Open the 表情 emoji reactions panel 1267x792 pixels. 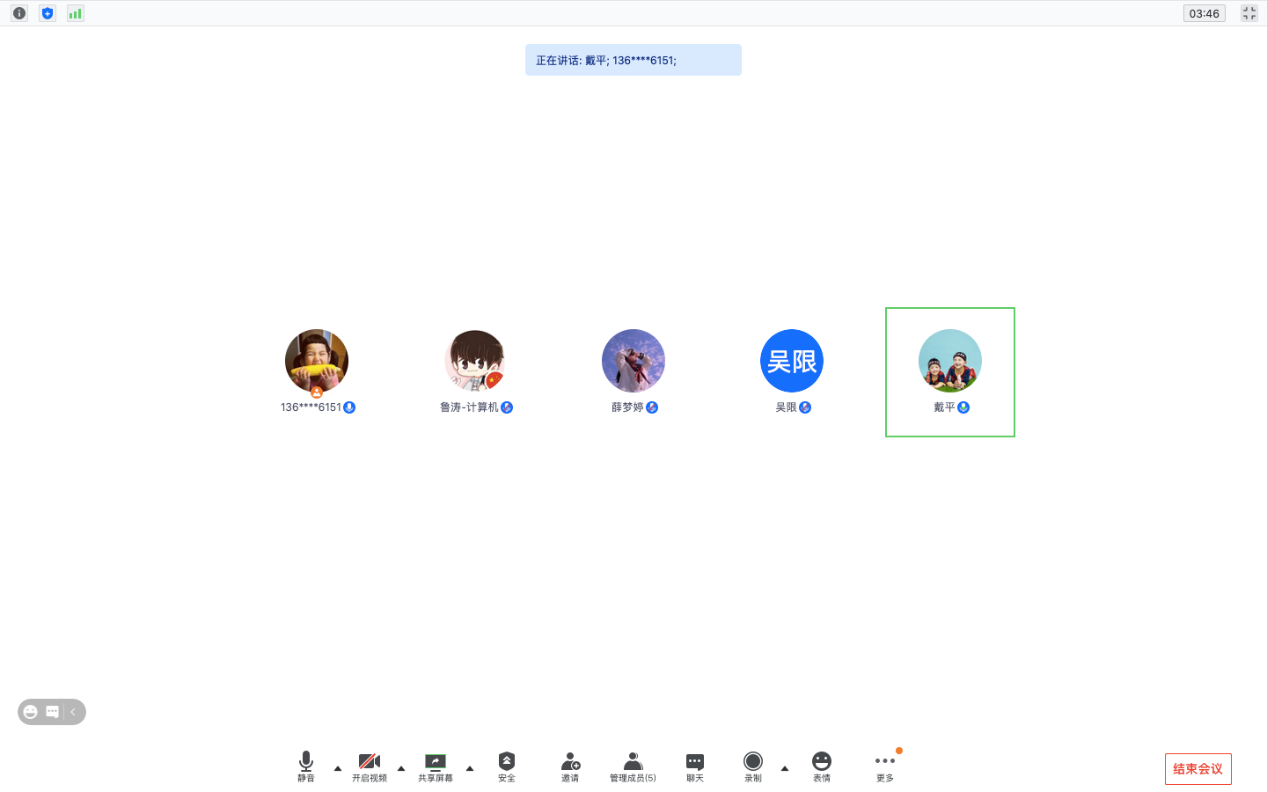tap(821, 762)
